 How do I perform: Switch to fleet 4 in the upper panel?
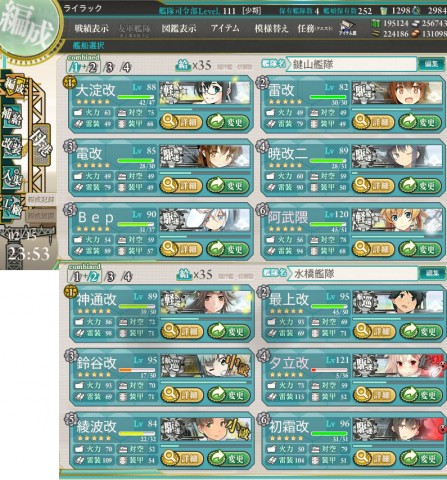[x=126, y=67]
